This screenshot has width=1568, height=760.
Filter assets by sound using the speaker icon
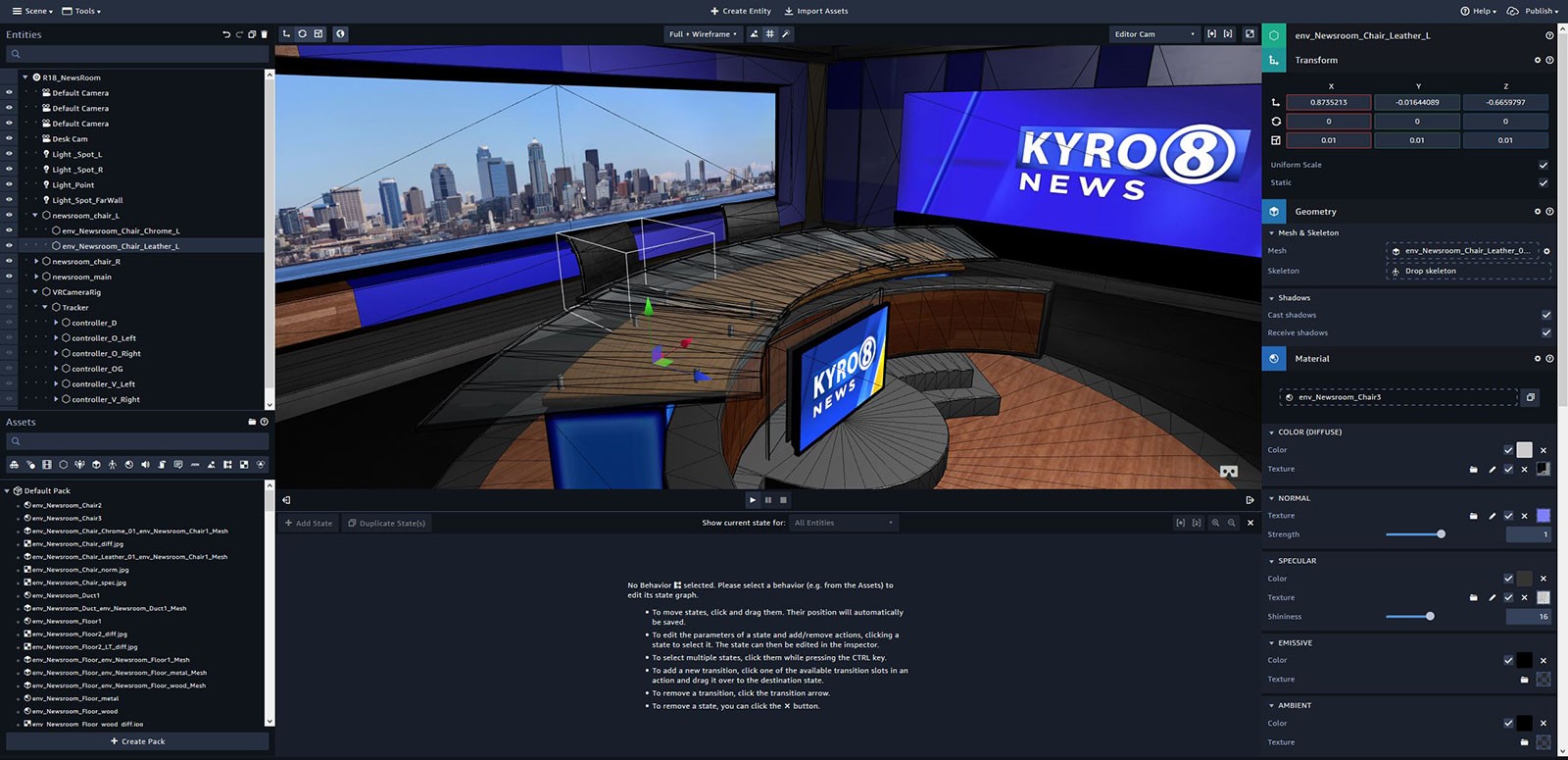point(145,464)
